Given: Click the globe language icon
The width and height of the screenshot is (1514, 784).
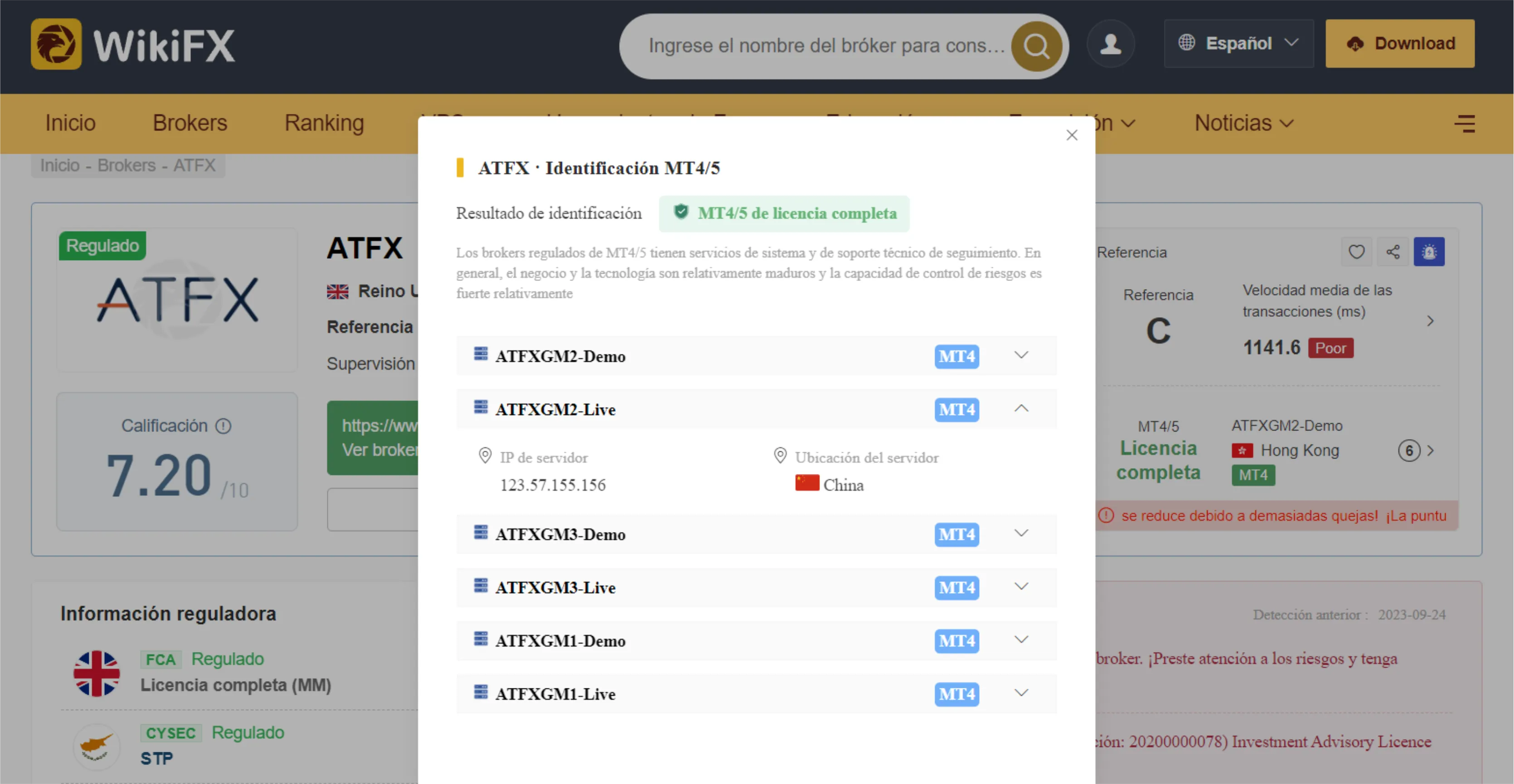Looking at the screenshot, I should 1187,42.
